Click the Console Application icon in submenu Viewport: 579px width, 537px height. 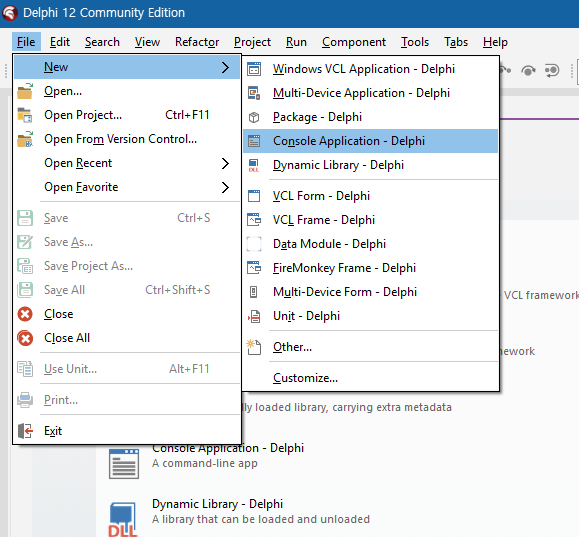pyautogui.click(x=254, y=141)
